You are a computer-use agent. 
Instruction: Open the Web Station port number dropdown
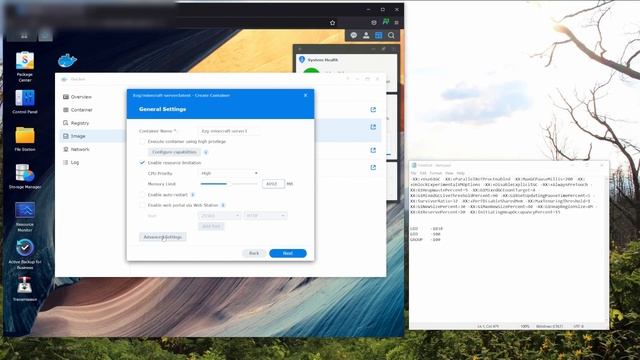tap(219, 216)
